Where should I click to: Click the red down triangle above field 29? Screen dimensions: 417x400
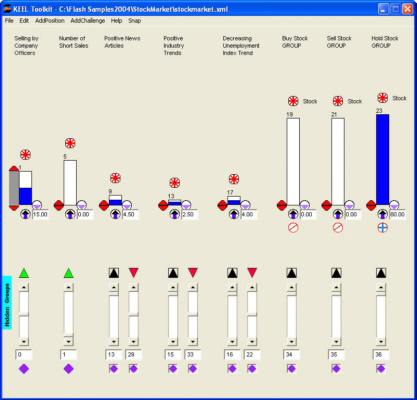[x=133, y=273]
